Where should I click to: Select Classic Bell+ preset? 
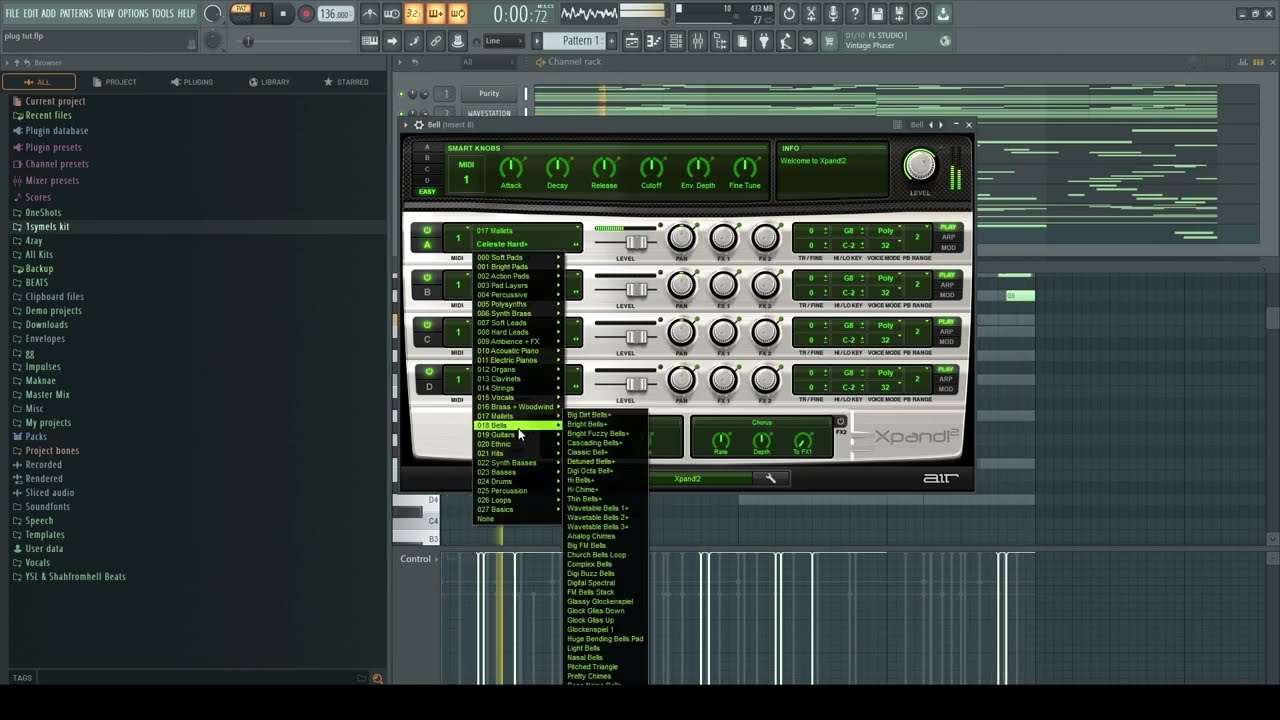tap(588, 452)
